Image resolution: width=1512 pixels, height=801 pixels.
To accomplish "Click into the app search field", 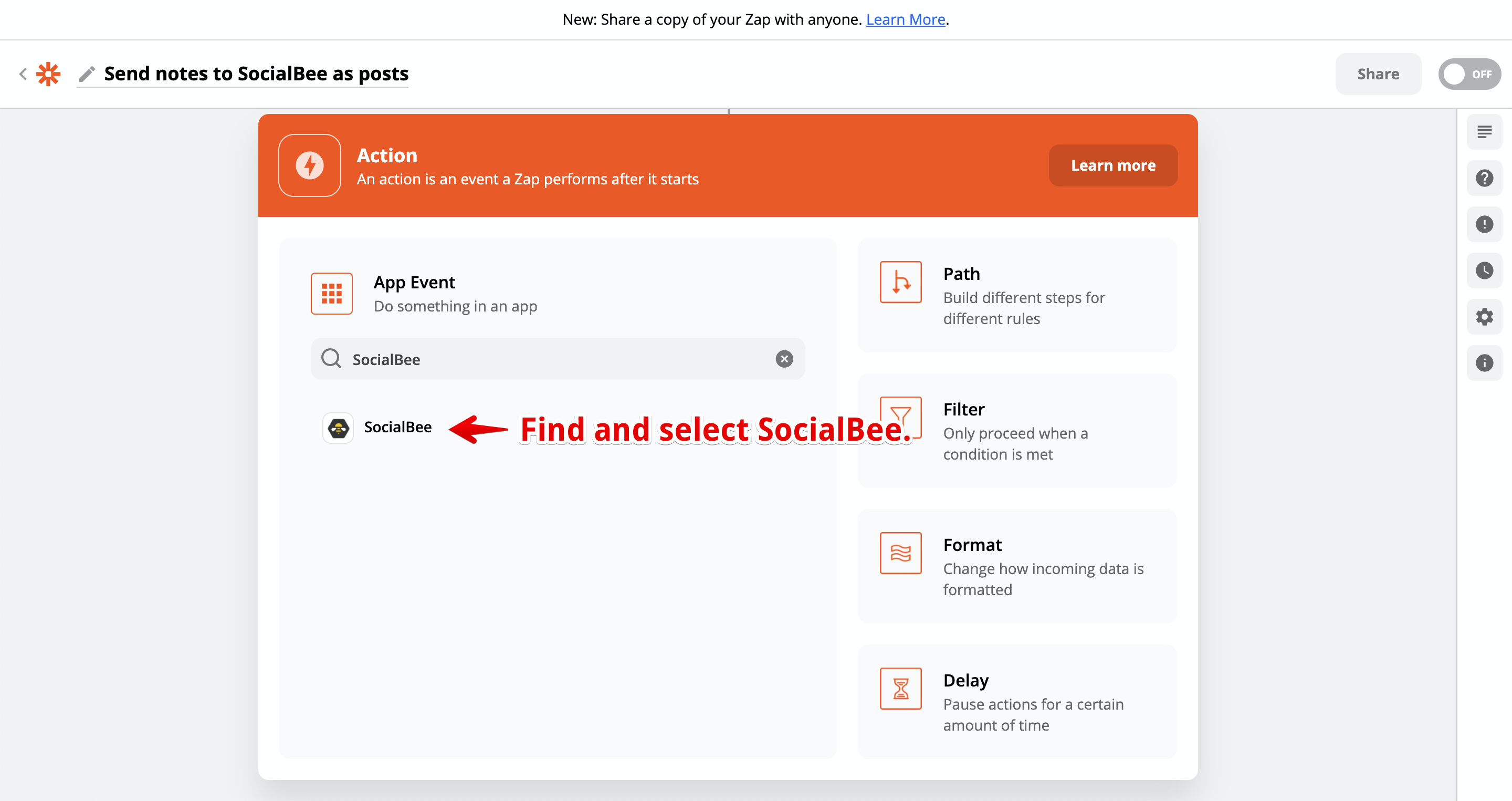I will 552,359.
